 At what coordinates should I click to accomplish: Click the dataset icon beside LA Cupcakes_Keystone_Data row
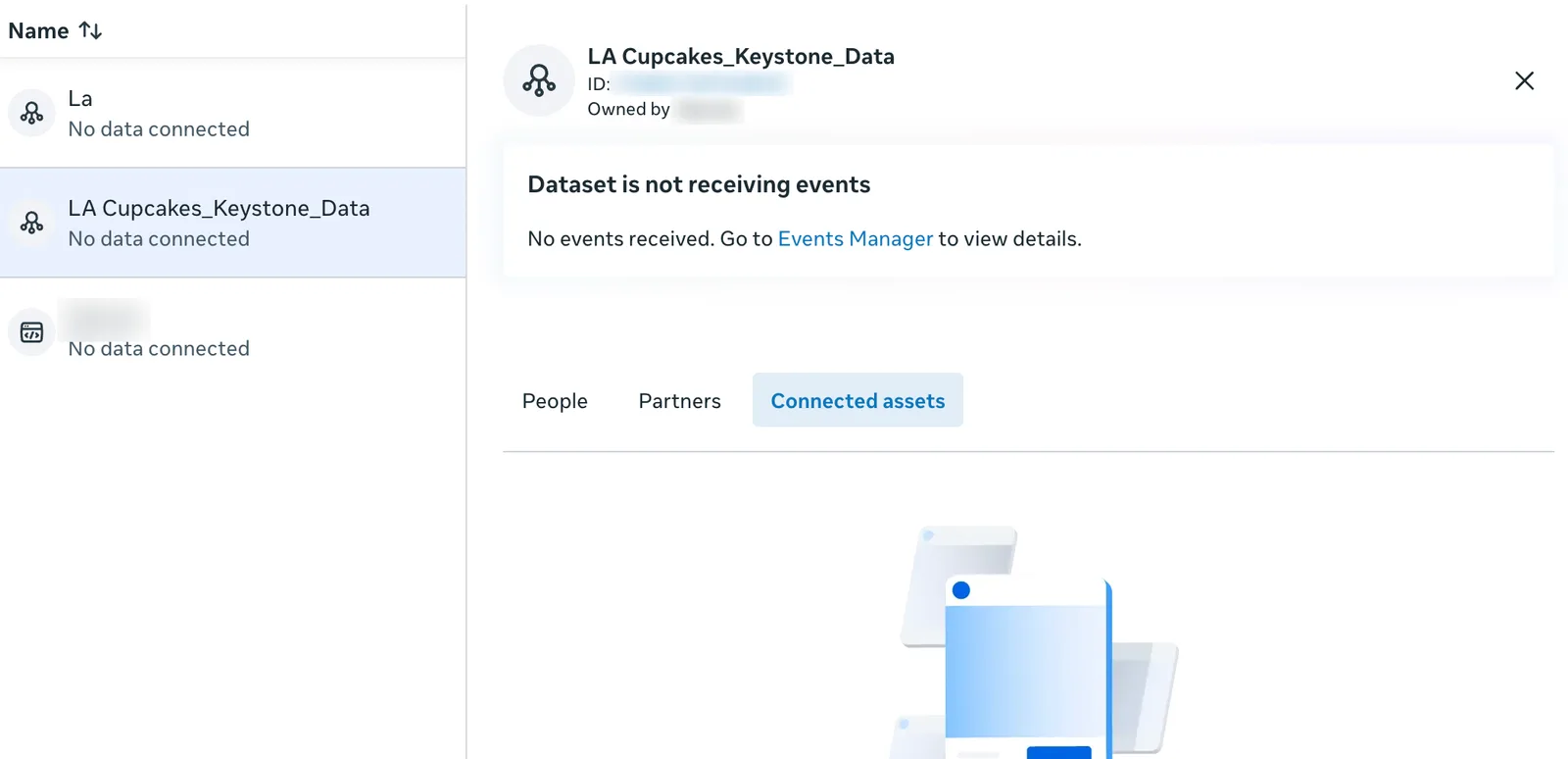31,223
